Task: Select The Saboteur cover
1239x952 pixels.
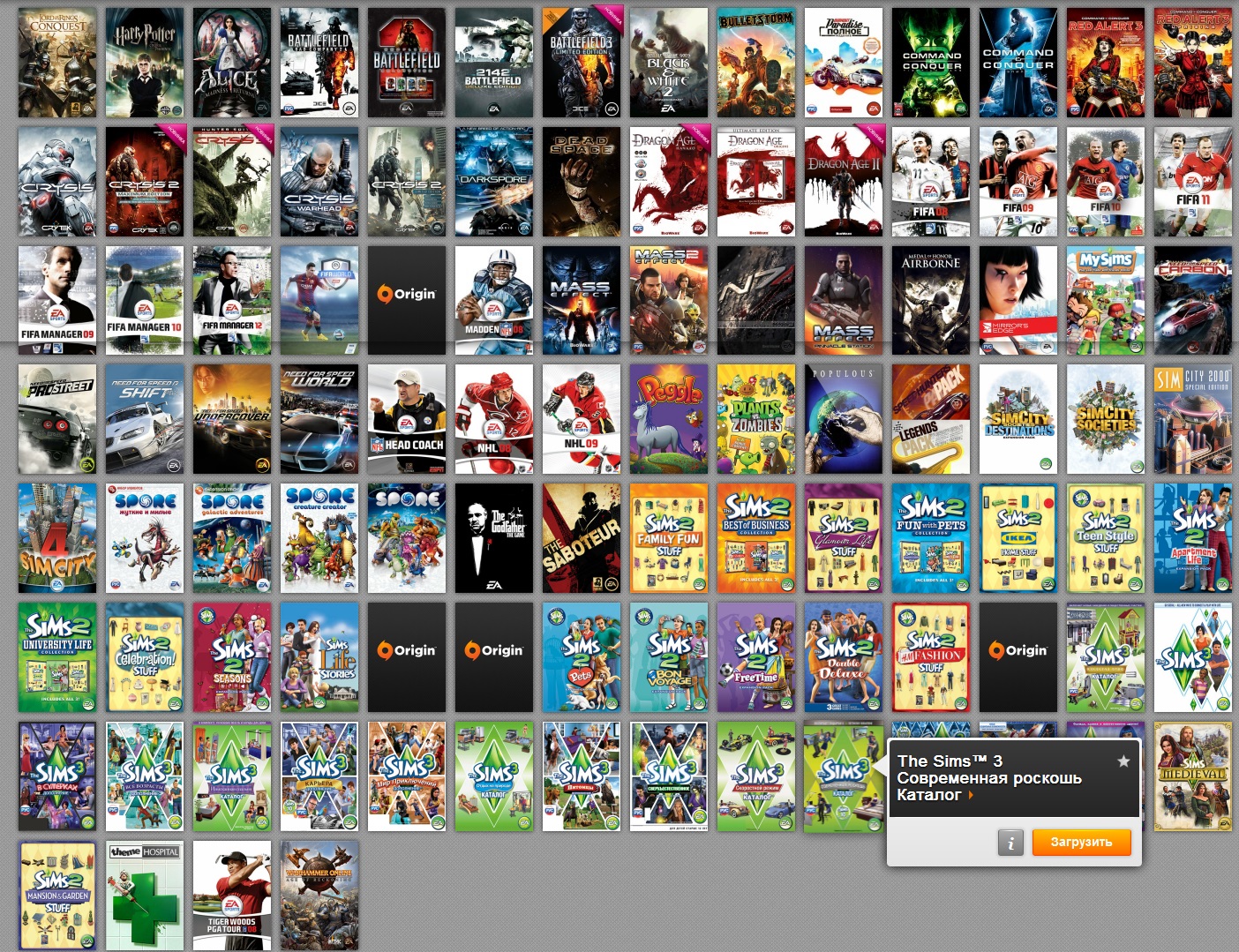Action: click(582, 538)
